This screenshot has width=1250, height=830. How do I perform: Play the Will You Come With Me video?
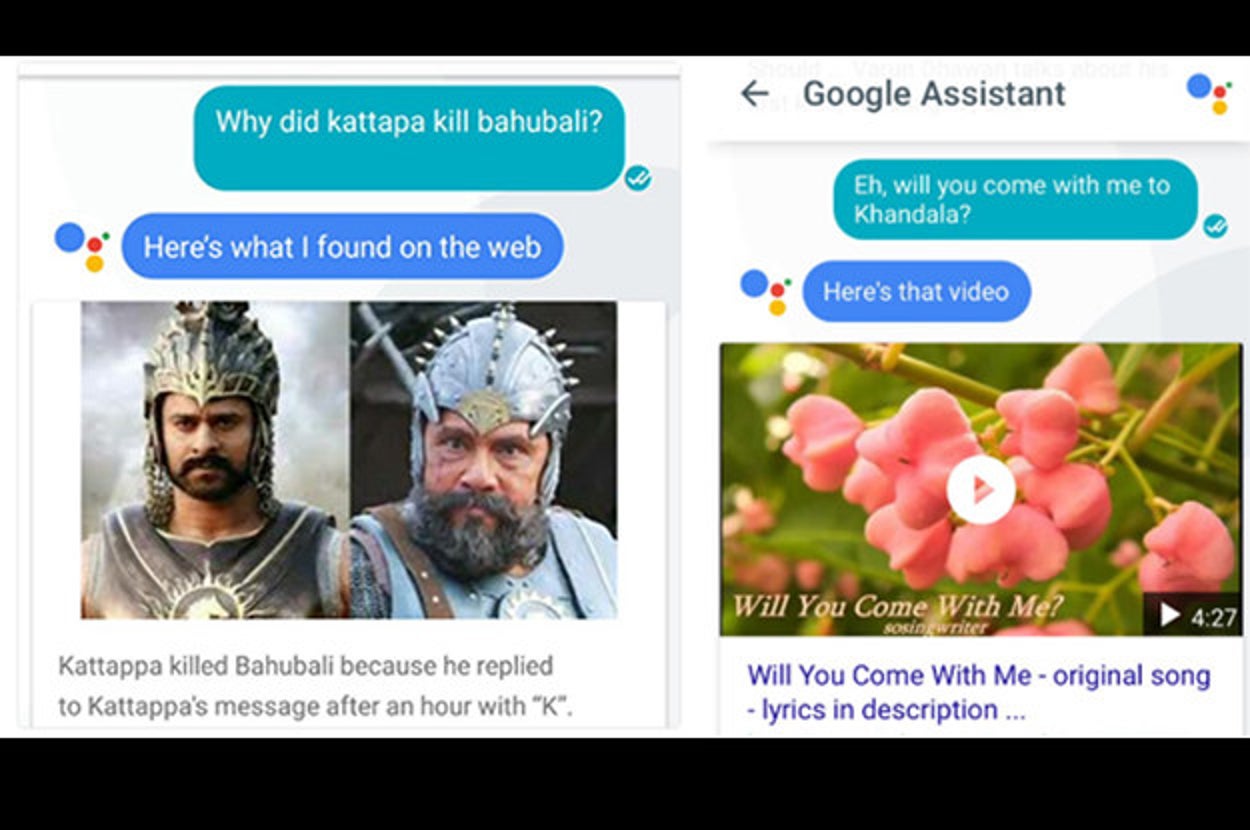(981, 489)
